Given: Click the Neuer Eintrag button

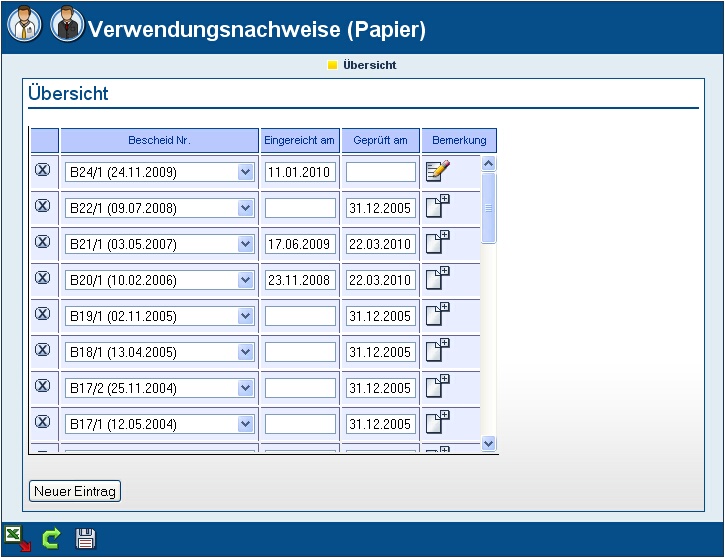Looking at the screenshot, I should (75, 491).
